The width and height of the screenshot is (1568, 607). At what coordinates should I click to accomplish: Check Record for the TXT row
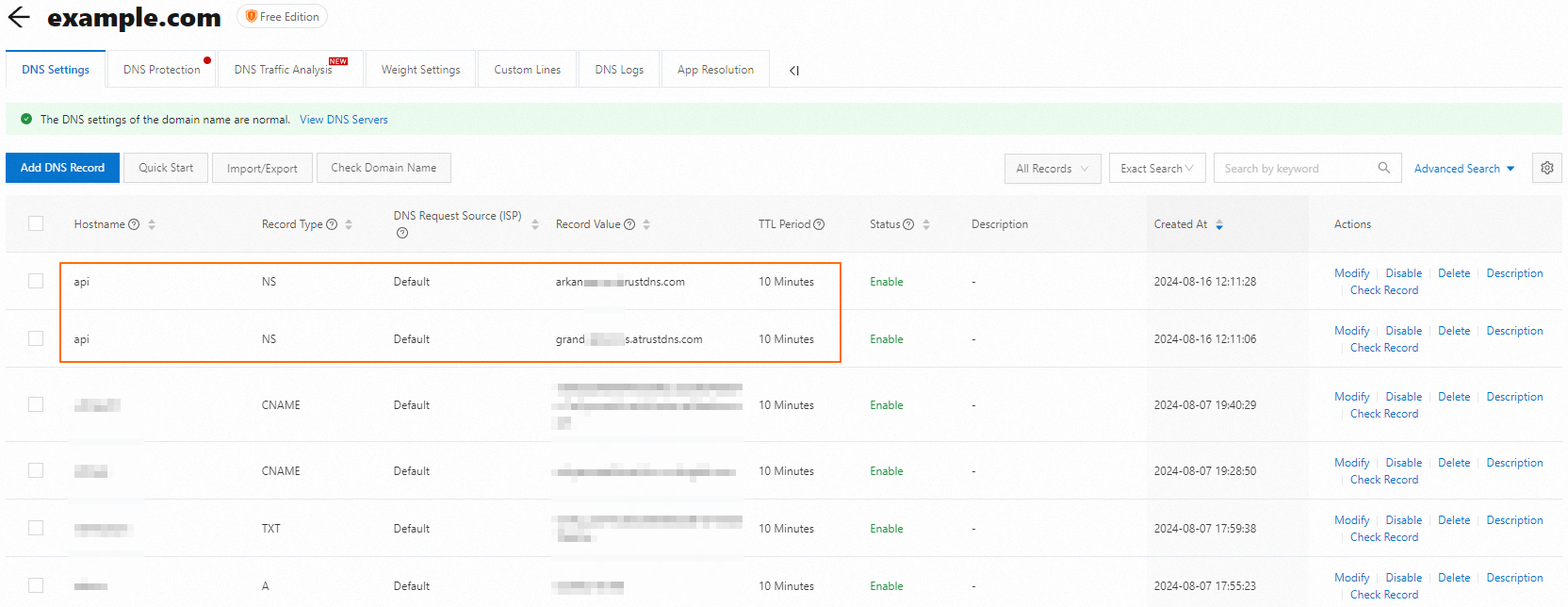coord(1383,537)
